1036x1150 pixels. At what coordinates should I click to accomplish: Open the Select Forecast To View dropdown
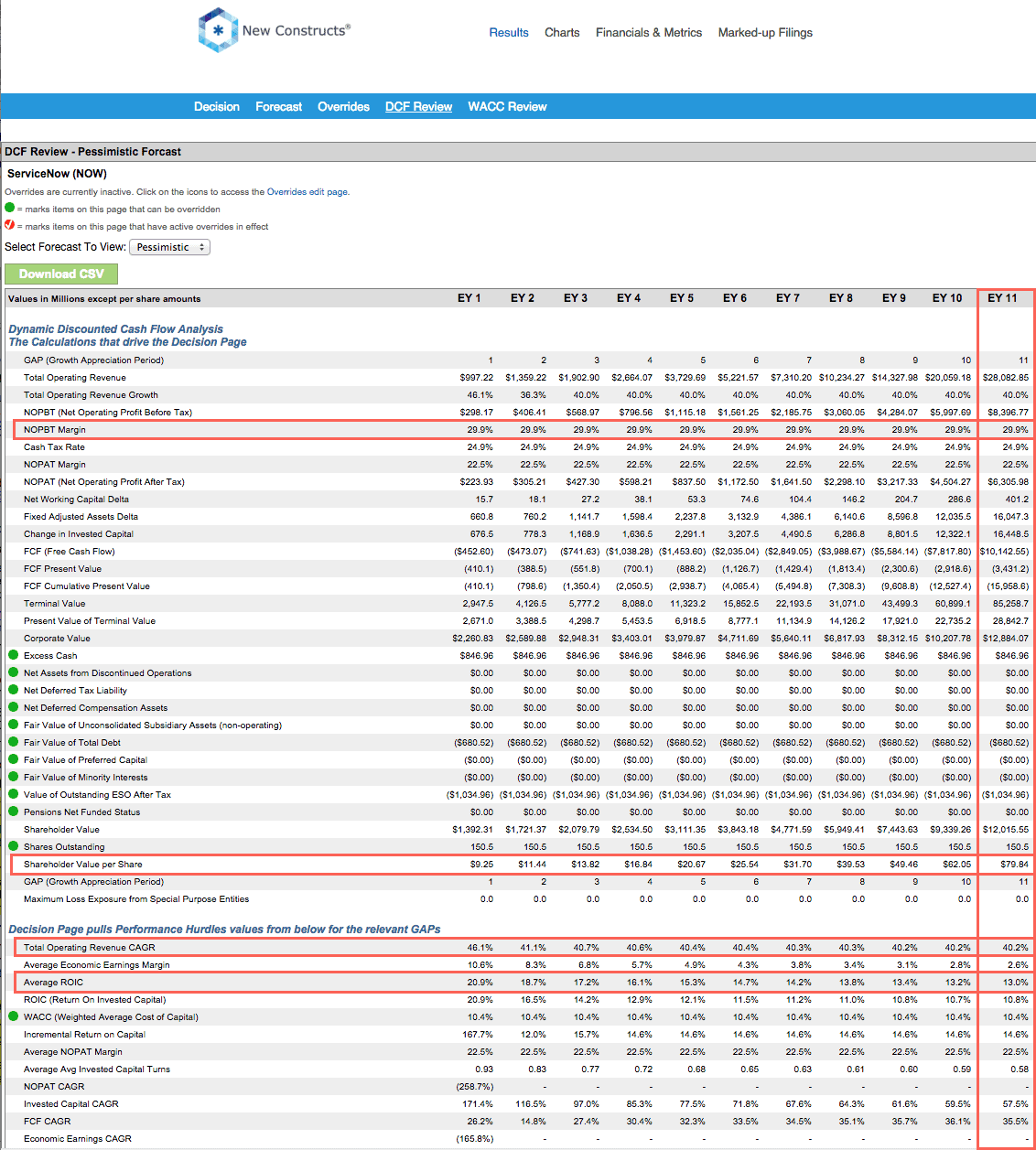tap(170, 247)
